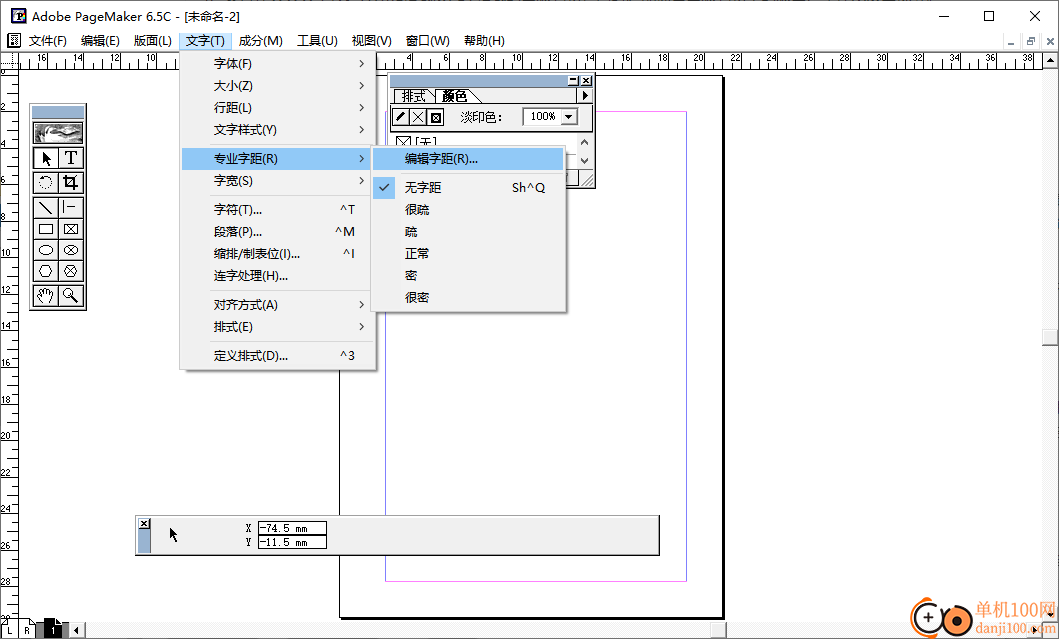
Task: Collapse the Colors palette with its minimize button
Action: pyautogui.click(x=573, y=81)
